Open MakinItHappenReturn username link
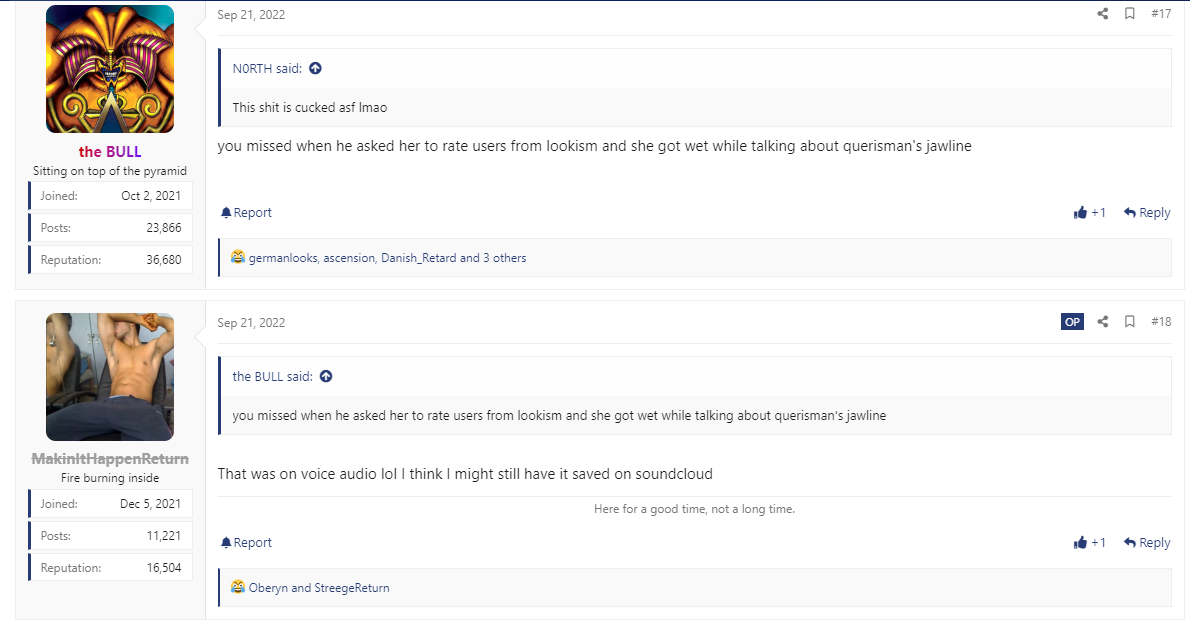The image size is (1190, 620). click(110, 459)
